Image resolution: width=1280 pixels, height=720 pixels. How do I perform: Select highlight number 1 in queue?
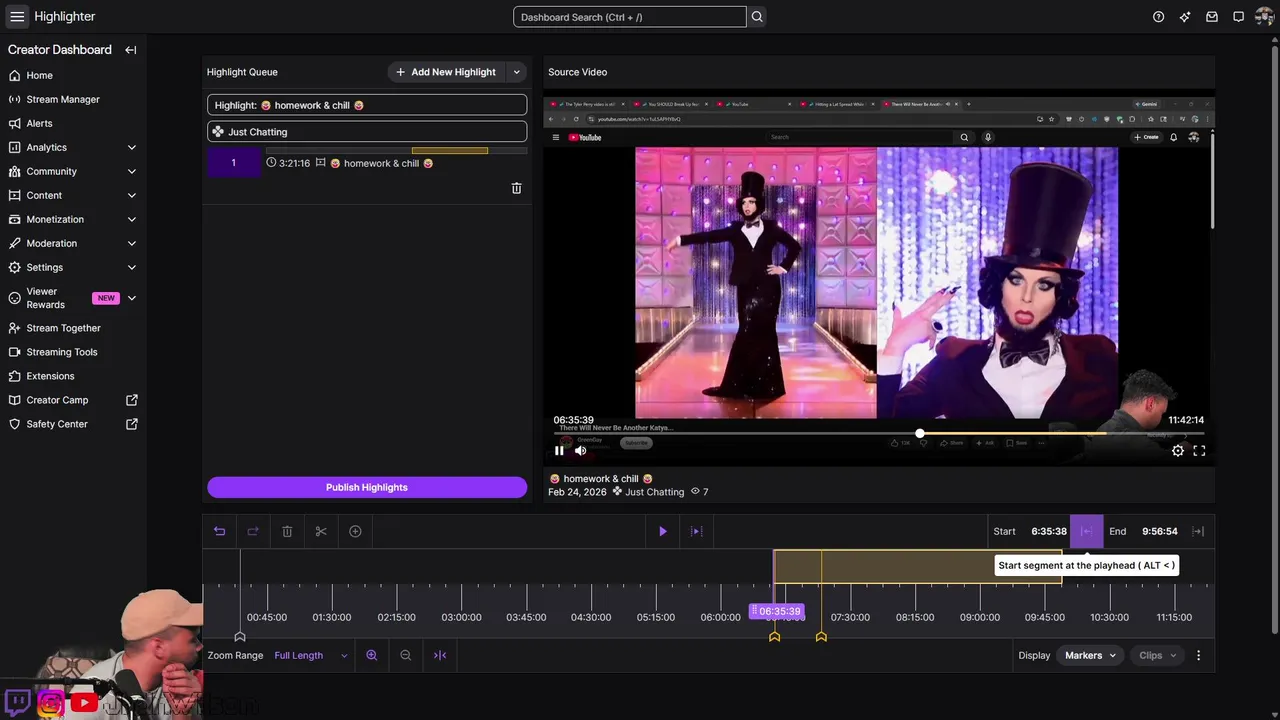tap(233, 163)
